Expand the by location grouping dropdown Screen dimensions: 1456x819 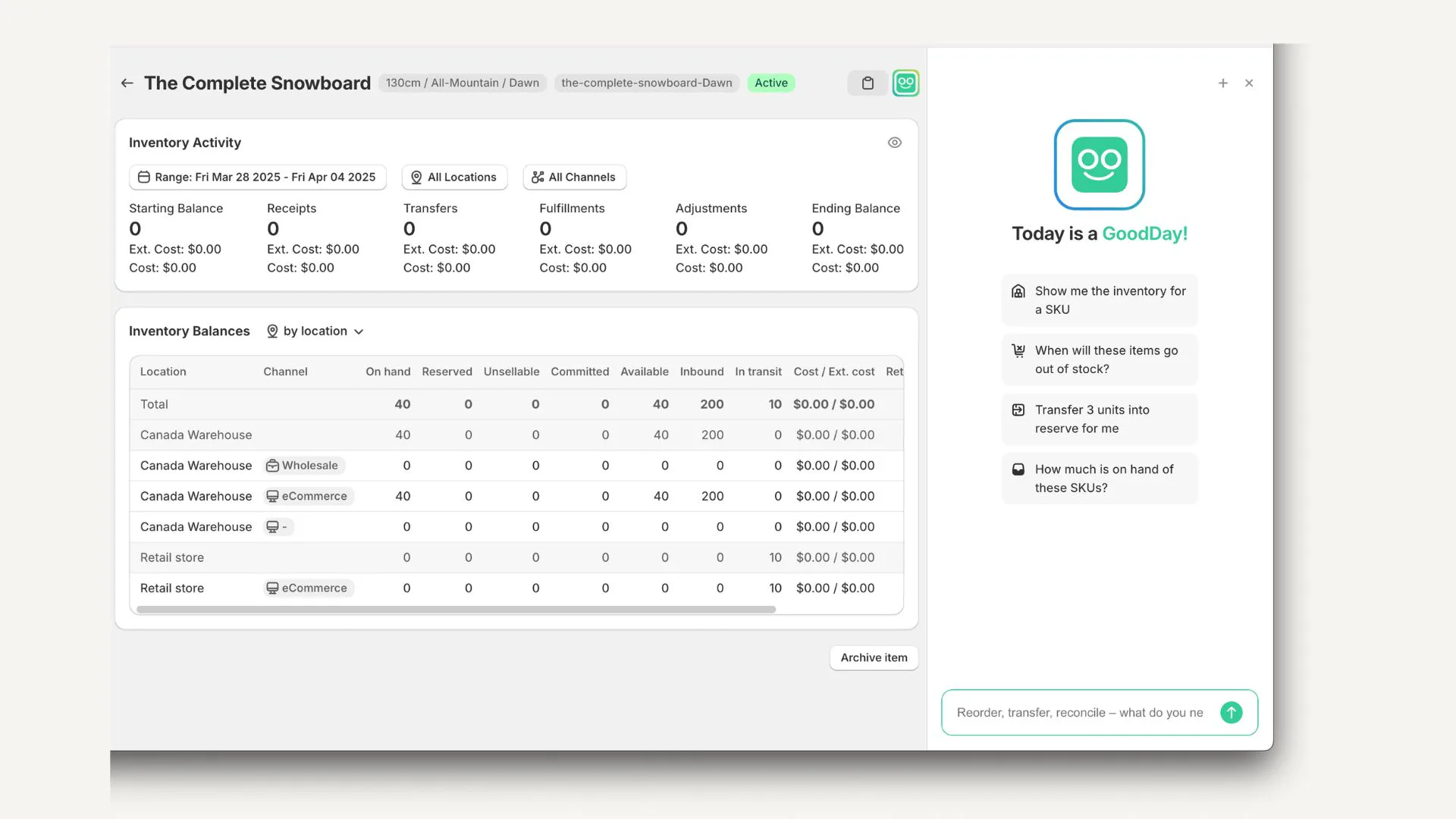click(x=315, y=331)
